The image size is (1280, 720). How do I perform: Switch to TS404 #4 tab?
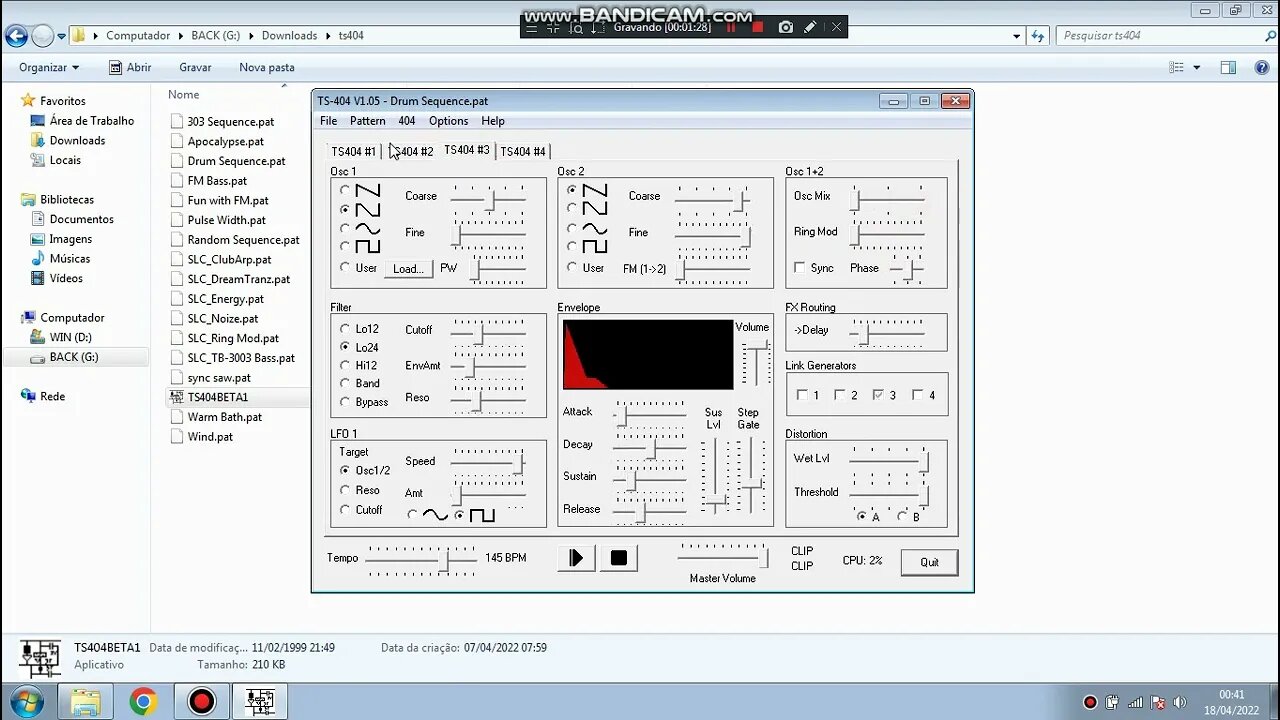(523, 152)
